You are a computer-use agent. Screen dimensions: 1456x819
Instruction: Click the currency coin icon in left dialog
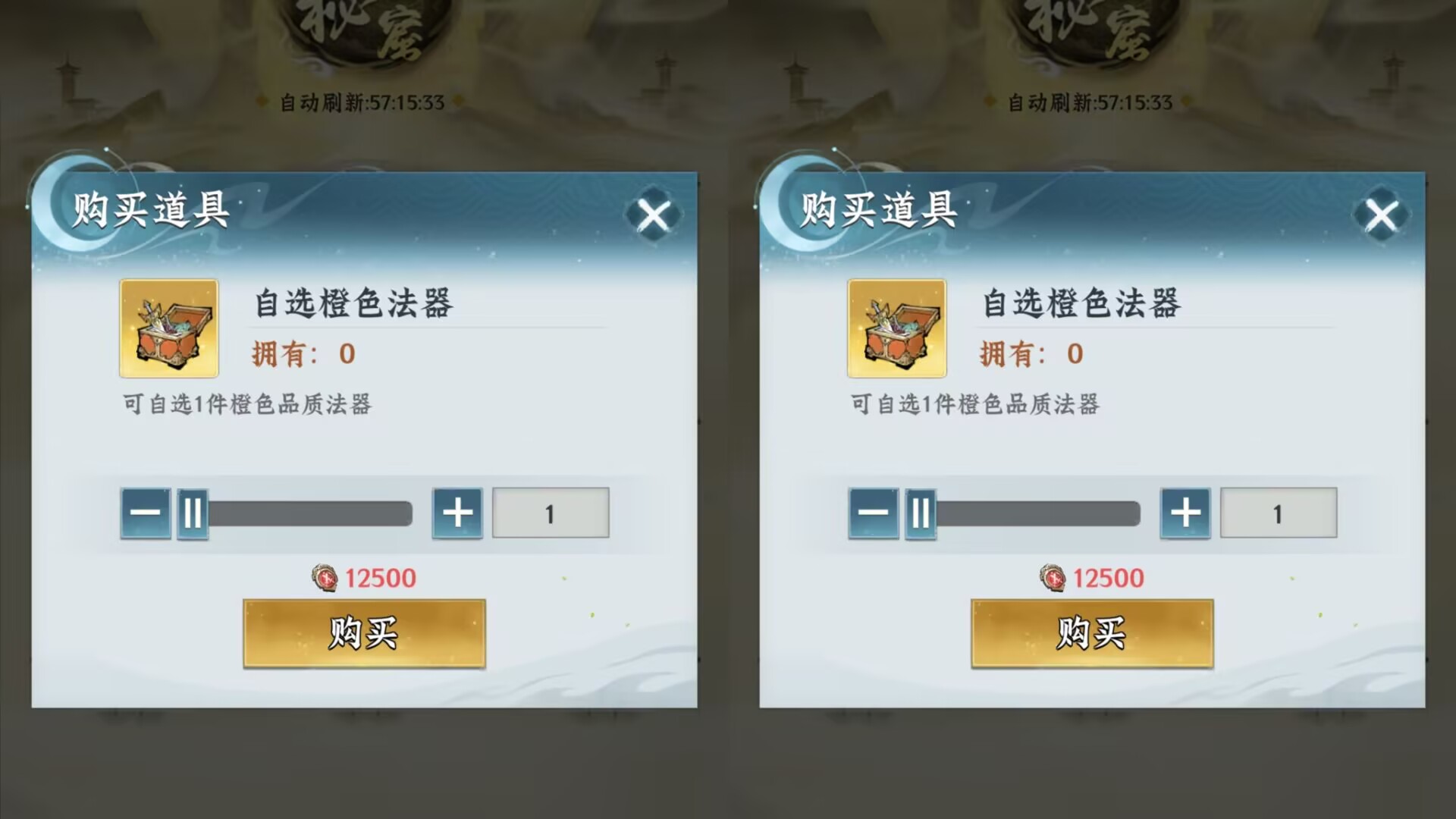point(325,578)
